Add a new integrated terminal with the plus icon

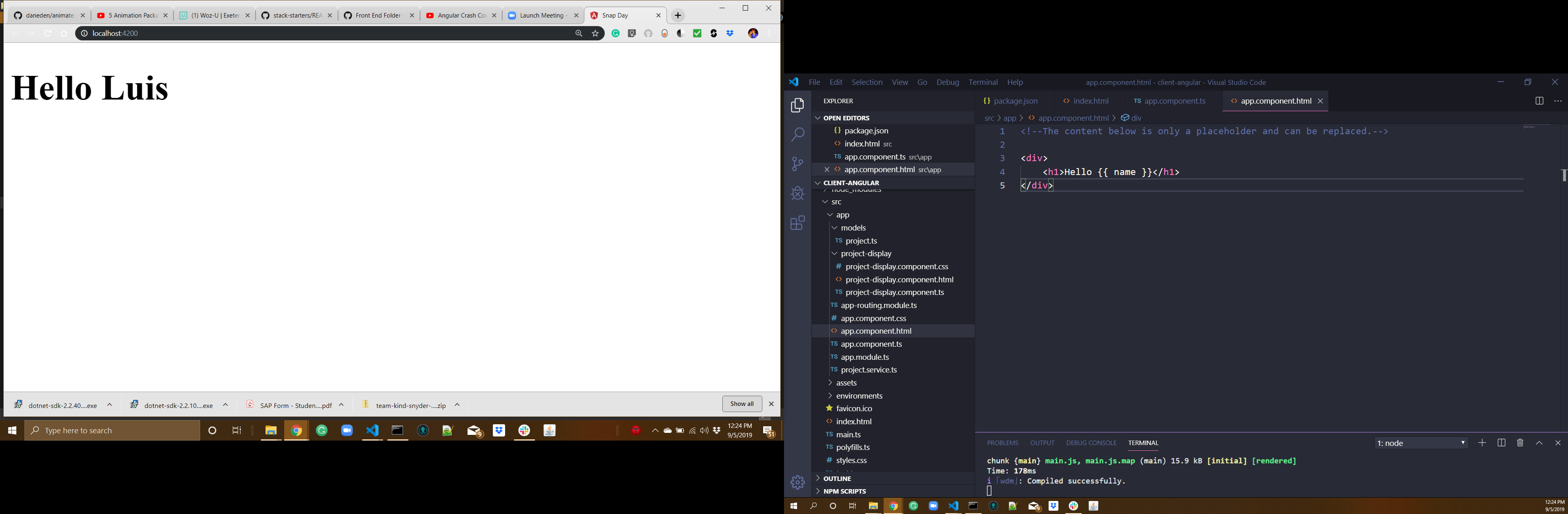tap(1482, 443)
